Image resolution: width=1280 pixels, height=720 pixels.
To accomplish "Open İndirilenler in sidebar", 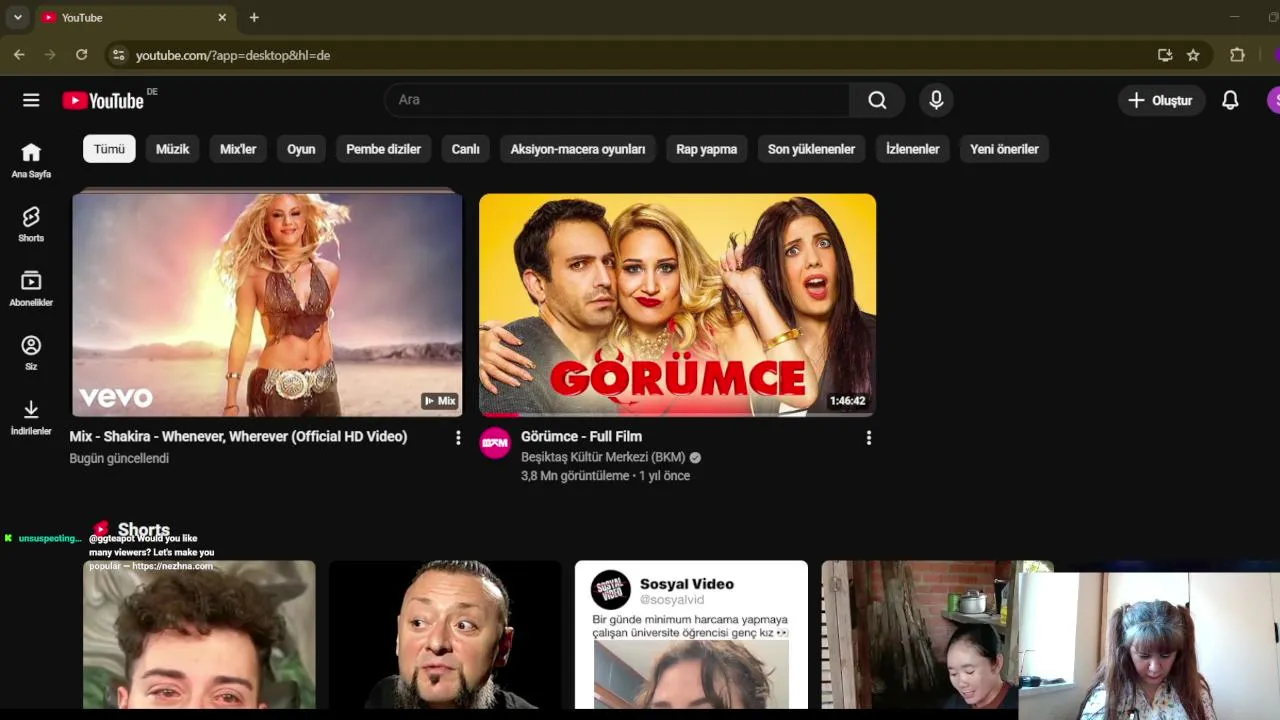I will click(31, 417).
